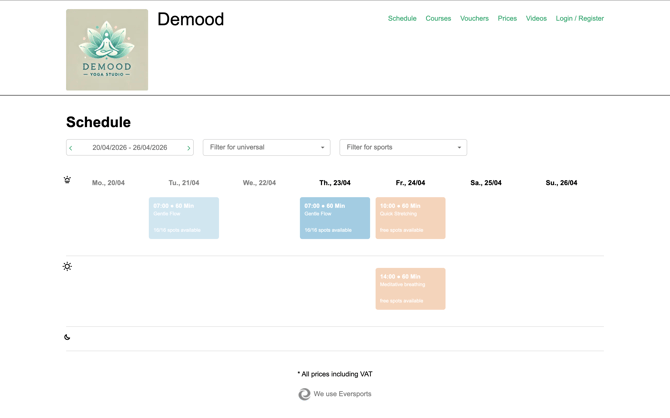
Task: Open the Videos page
Action: point(536,18)
